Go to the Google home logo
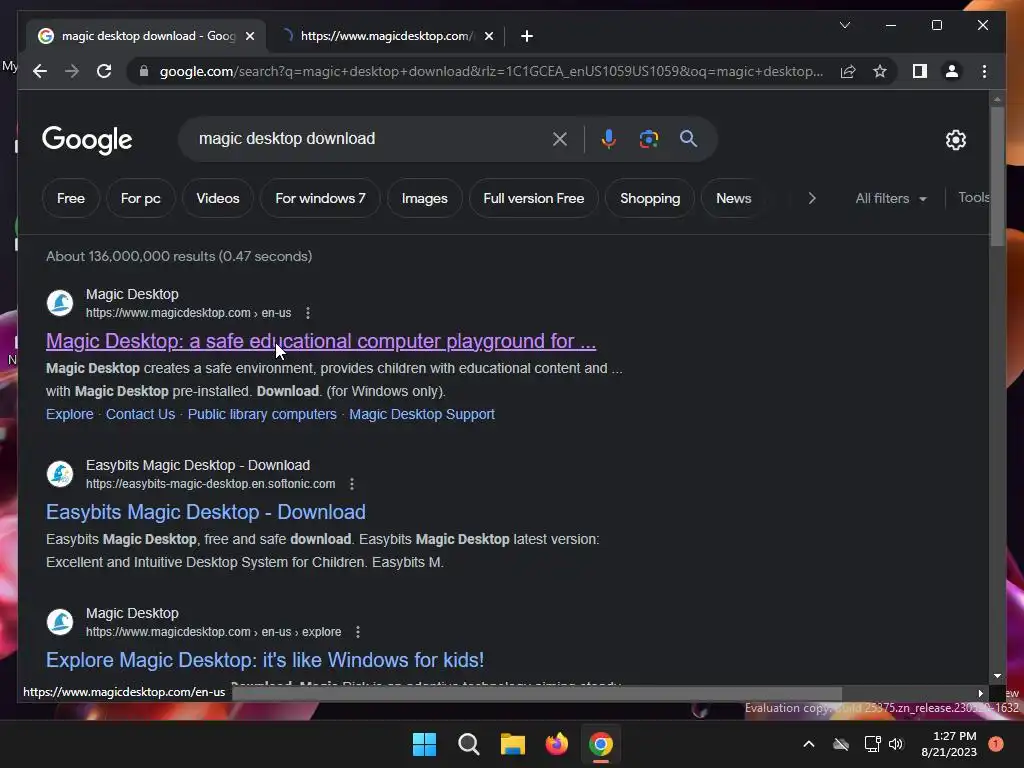Image resolution: width=1024 pixels, height=768 pixels. [x=87, y=140]
